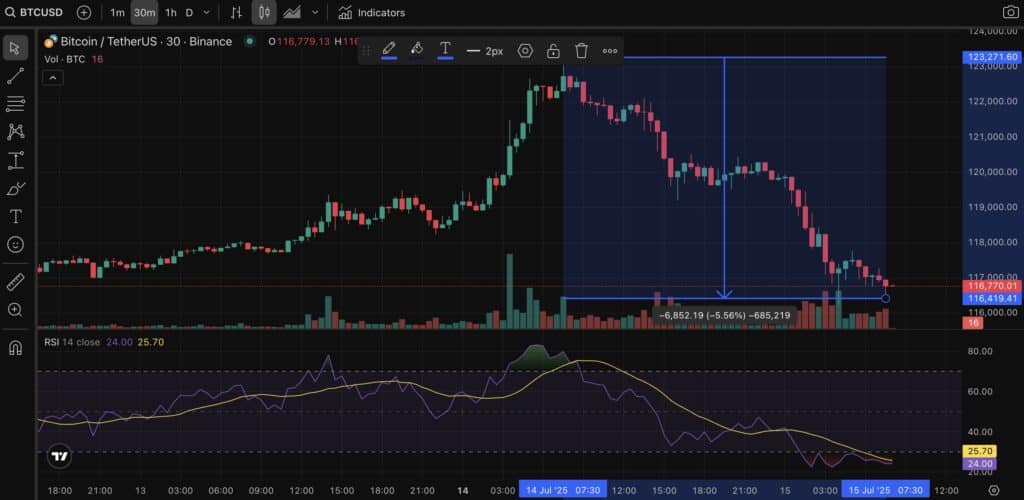This screenshot has width=1024, height=500.
Task: Select the price range bottom anchor circle
Action: click(x=886, y=298)
